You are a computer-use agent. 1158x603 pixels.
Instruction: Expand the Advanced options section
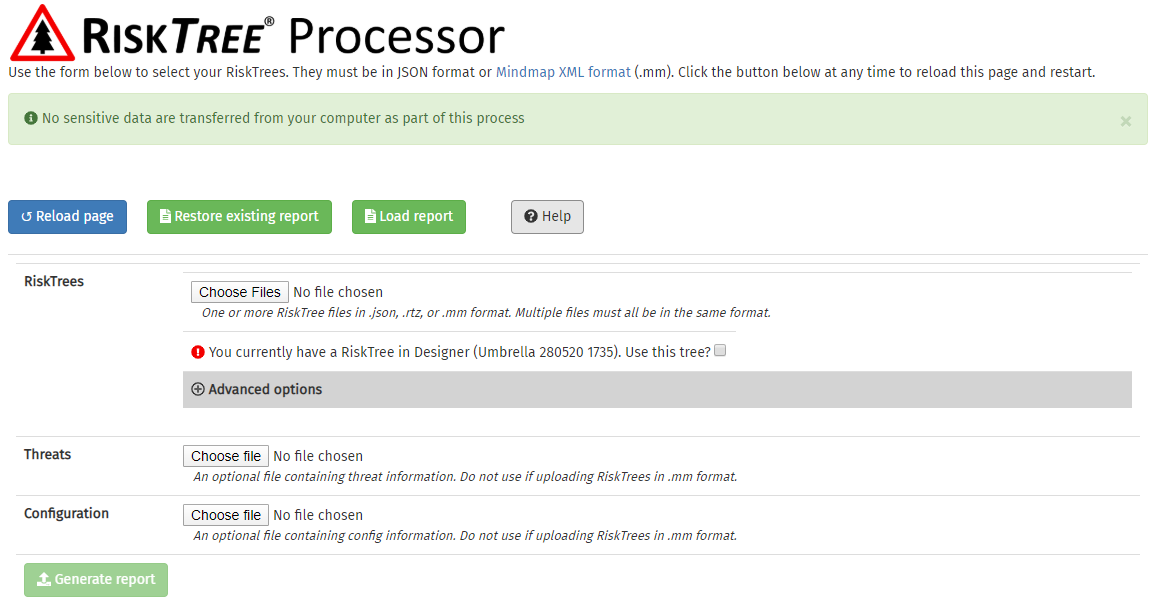coord(265,389)
